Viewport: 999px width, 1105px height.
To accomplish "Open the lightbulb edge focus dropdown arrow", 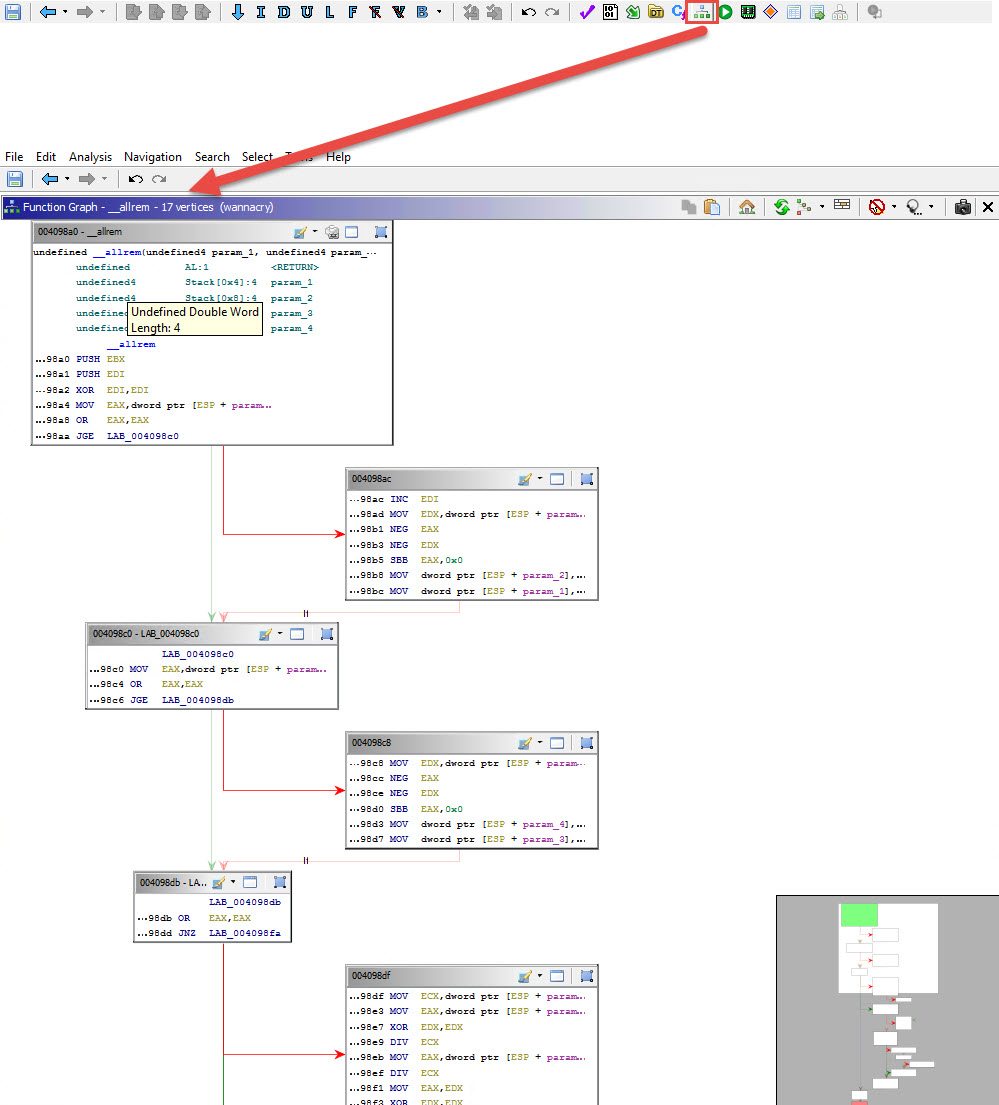I will (931, 206).
